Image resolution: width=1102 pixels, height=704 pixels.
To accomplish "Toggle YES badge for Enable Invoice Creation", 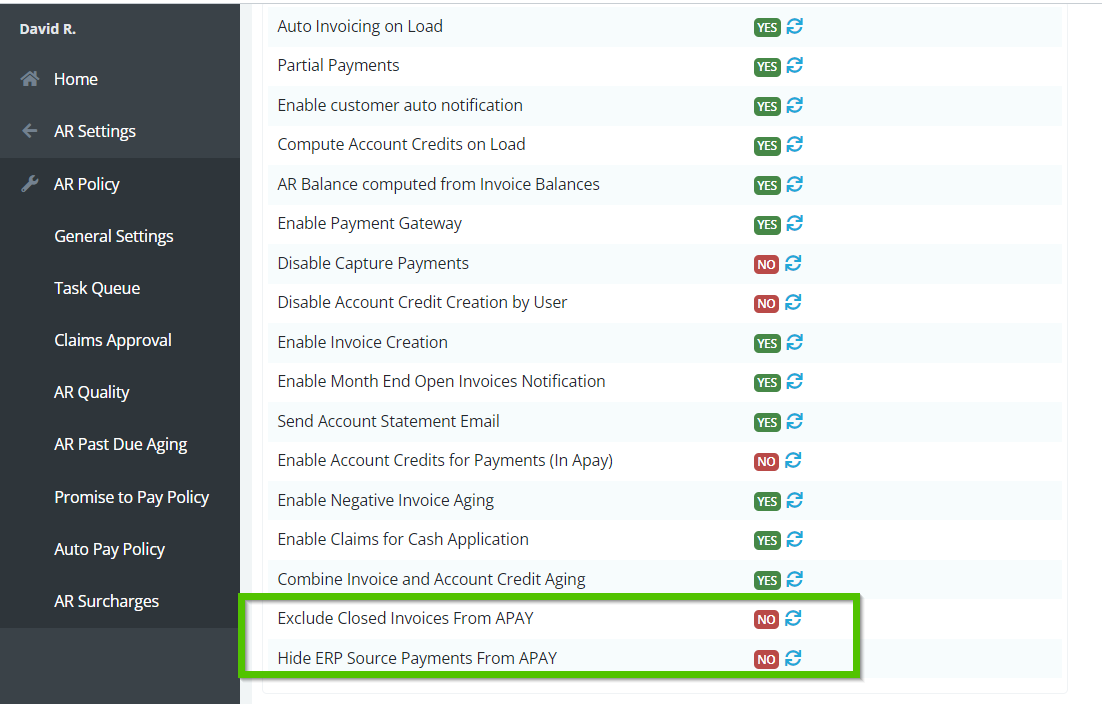I will click(767, 344).
